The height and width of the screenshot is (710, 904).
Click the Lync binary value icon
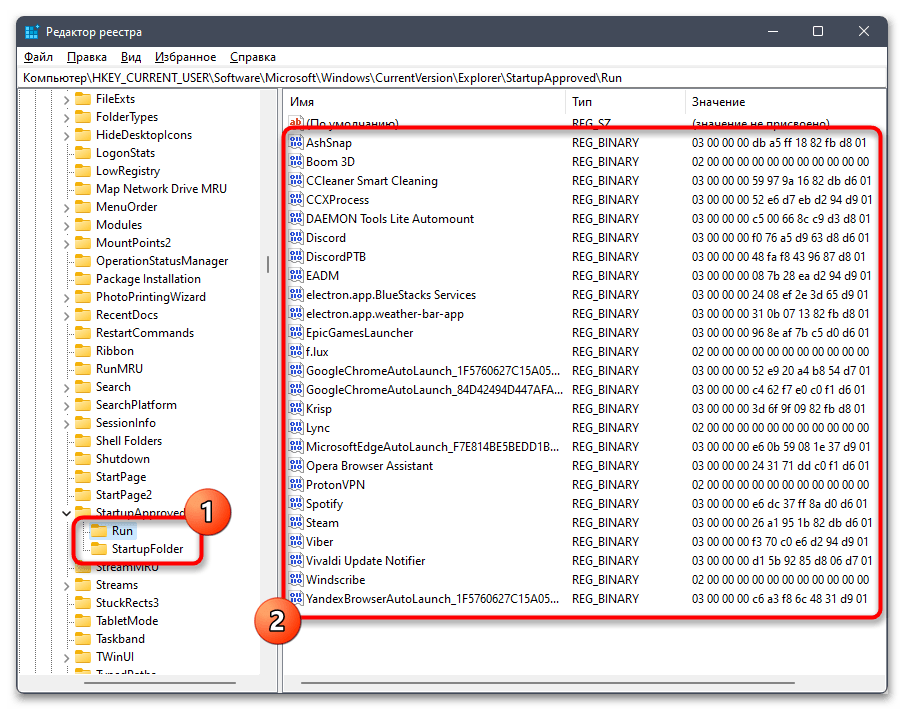point(296,428)
